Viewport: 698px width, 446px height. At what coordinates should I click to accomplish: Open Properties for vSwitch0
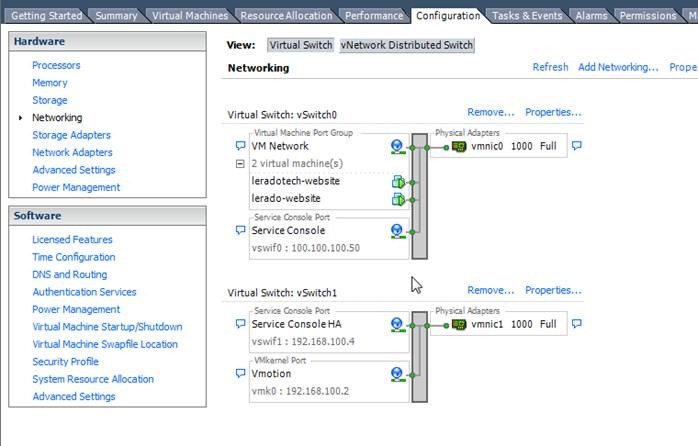tap(553, 112)
